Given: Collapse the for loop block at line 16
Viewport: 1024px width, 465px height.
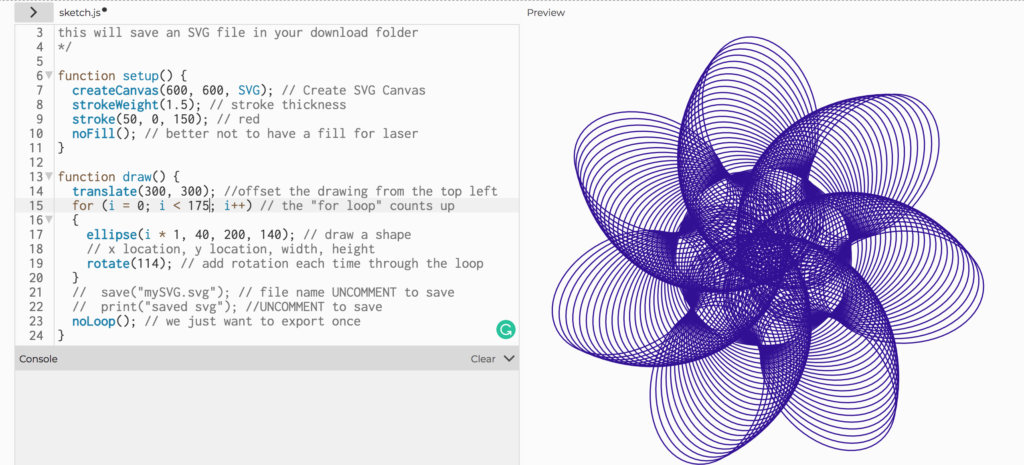Looking at the screenshot, I should [x=49, y=220].
